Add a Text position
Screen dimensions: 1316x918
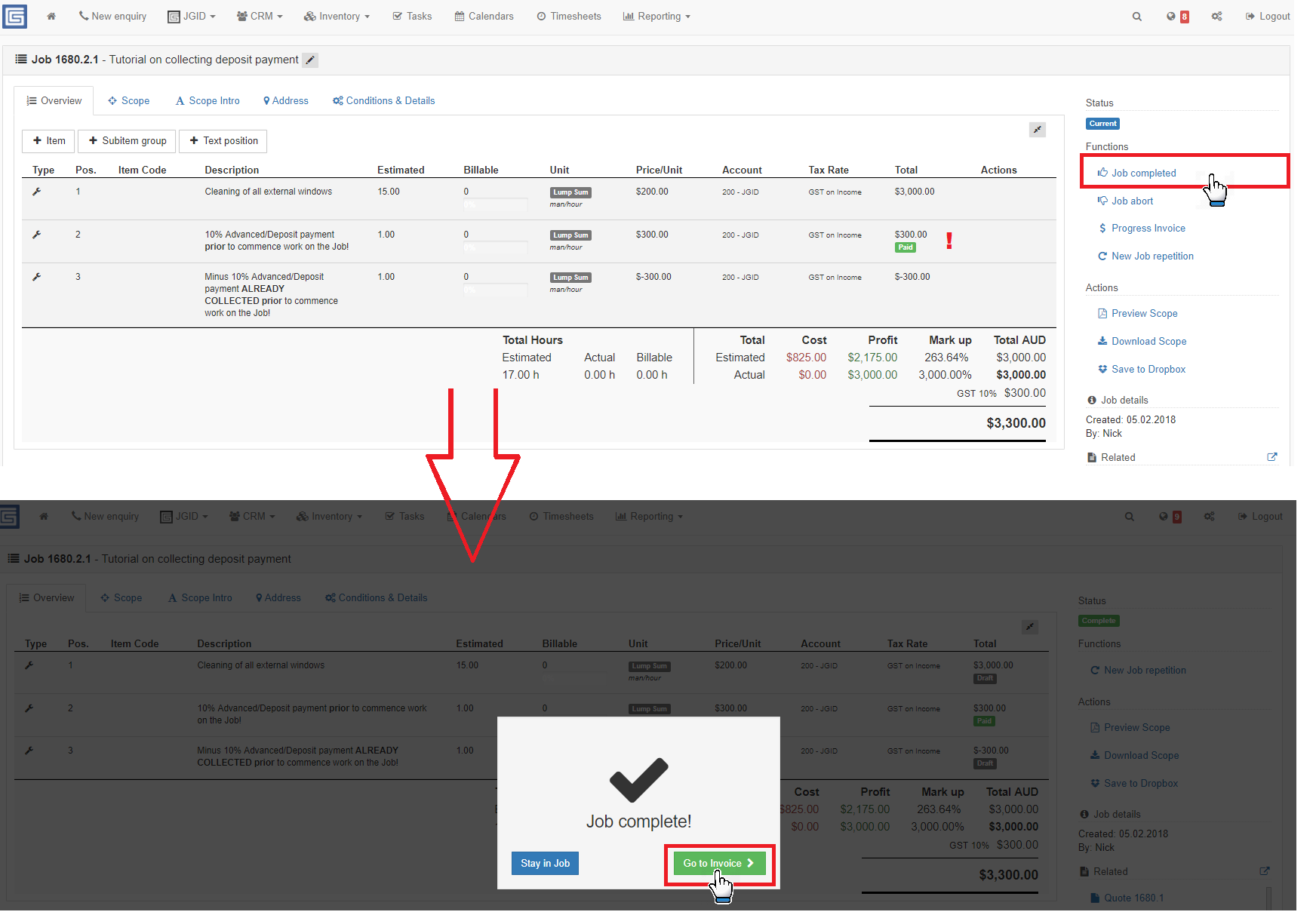click(223, 141)
